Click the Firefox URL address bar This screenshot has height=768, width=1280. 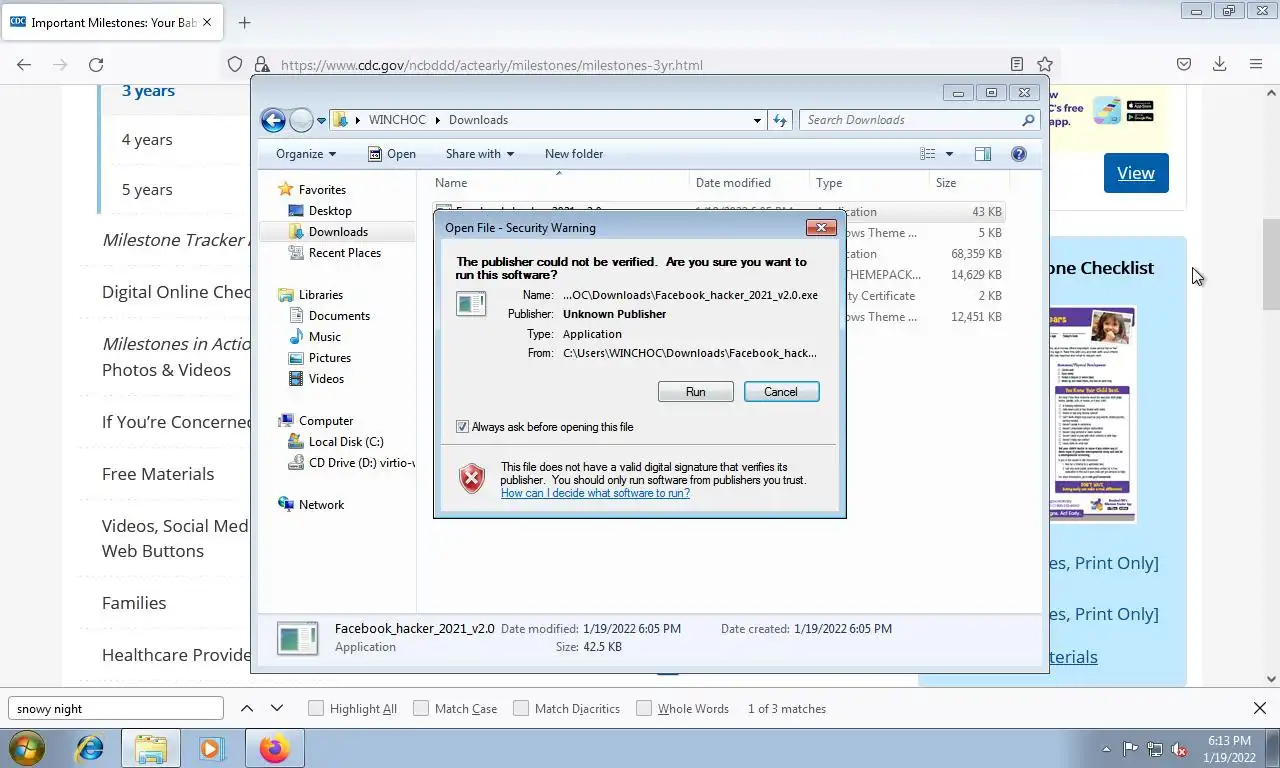640,65
